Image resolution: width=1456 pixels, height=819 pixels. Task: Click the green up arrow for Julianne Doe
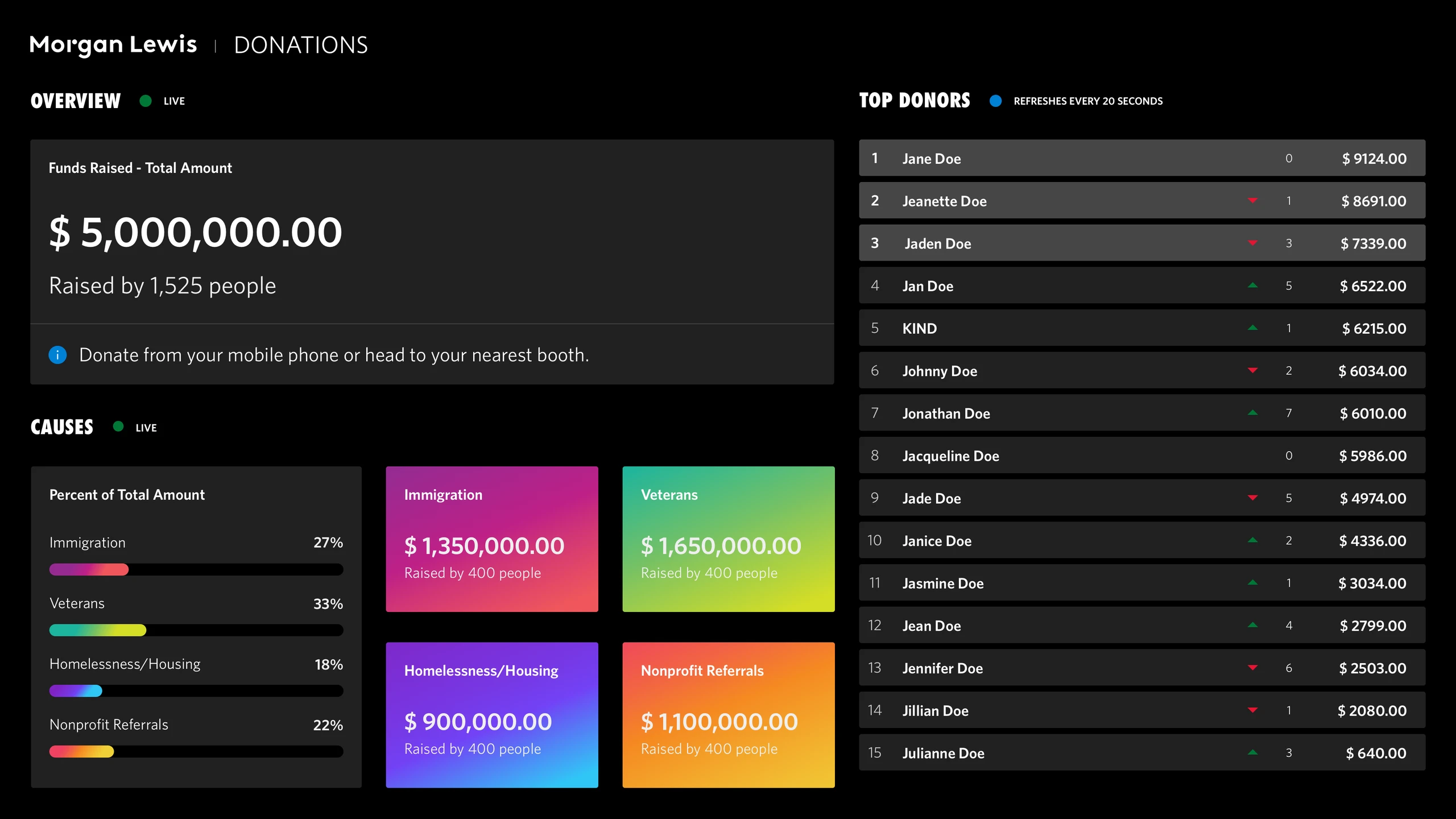click(x=1252, y=752)
